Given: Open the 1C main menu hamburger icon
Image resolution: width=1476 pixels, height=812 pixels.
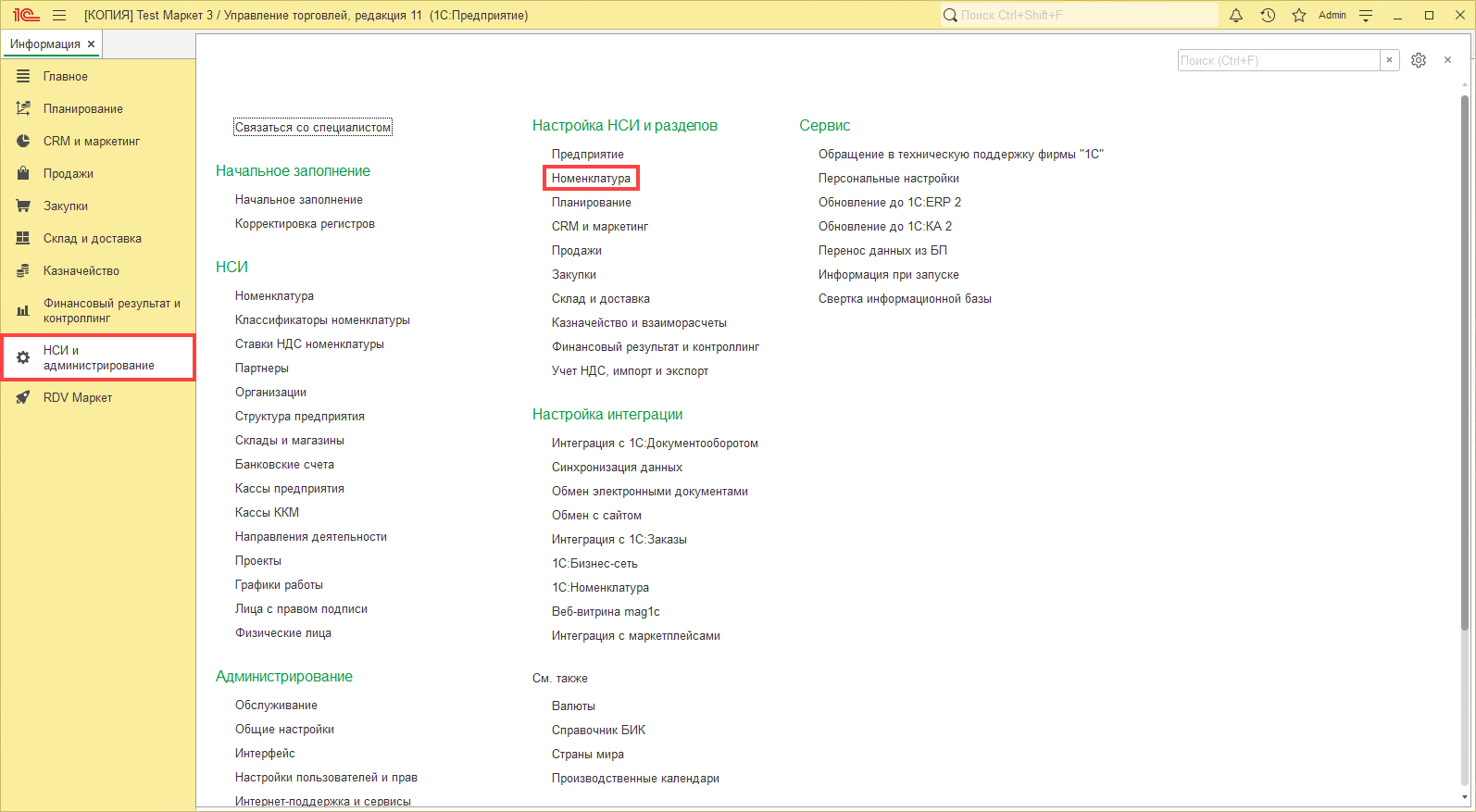Looking at the screenshot, I should [x=59, y=15].
